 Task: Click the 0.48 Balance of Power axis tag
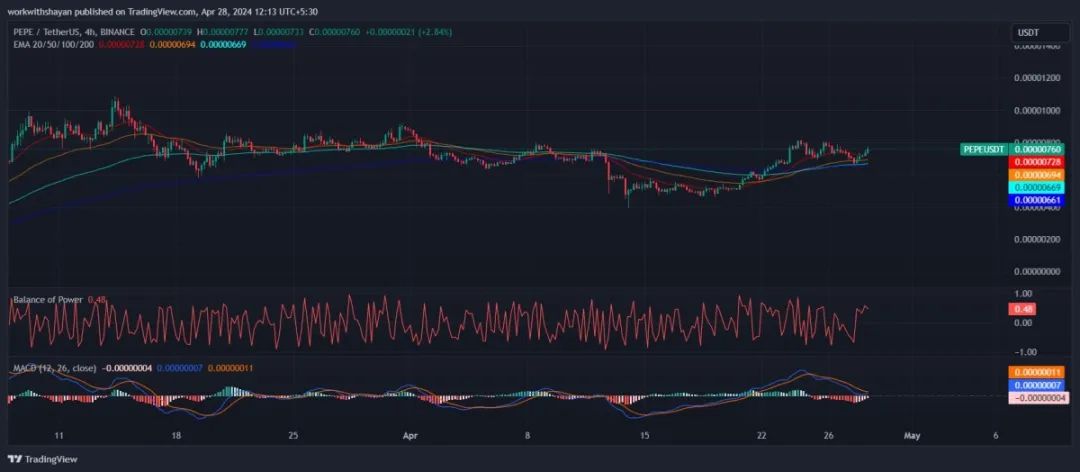tap(1024, 309)
